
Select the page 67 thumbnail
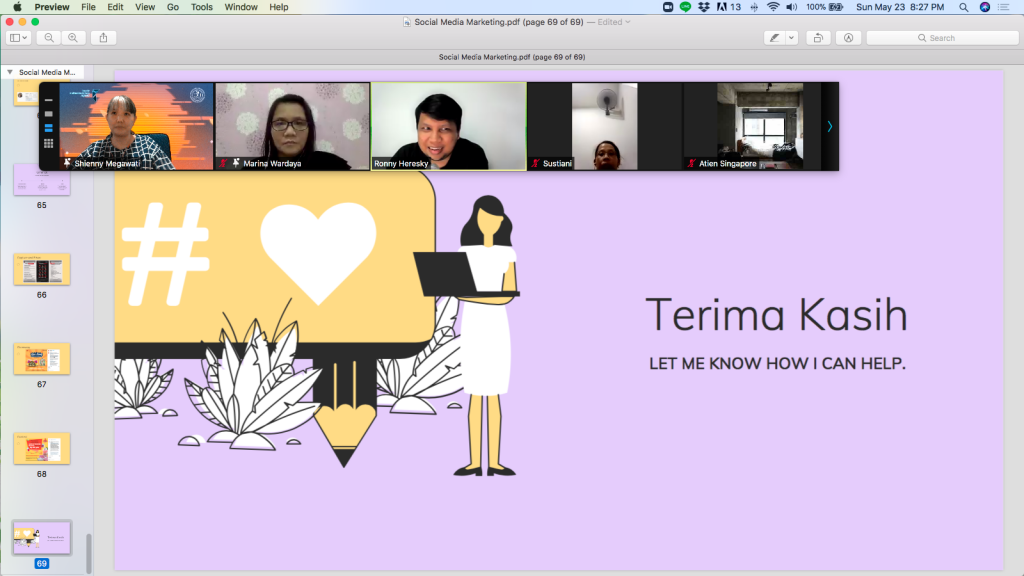pos(41,358)
